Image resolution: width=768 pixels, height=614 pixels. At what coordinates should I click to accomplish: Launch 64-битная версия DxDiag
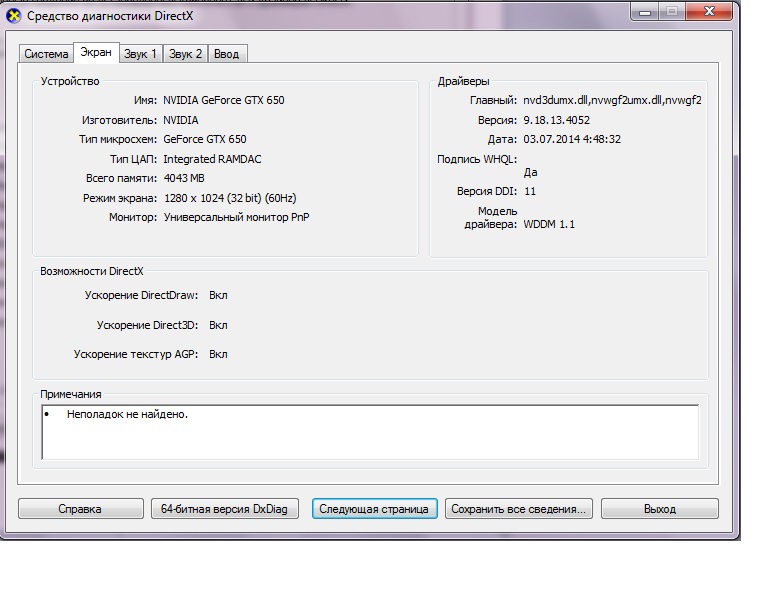point(224,509)
